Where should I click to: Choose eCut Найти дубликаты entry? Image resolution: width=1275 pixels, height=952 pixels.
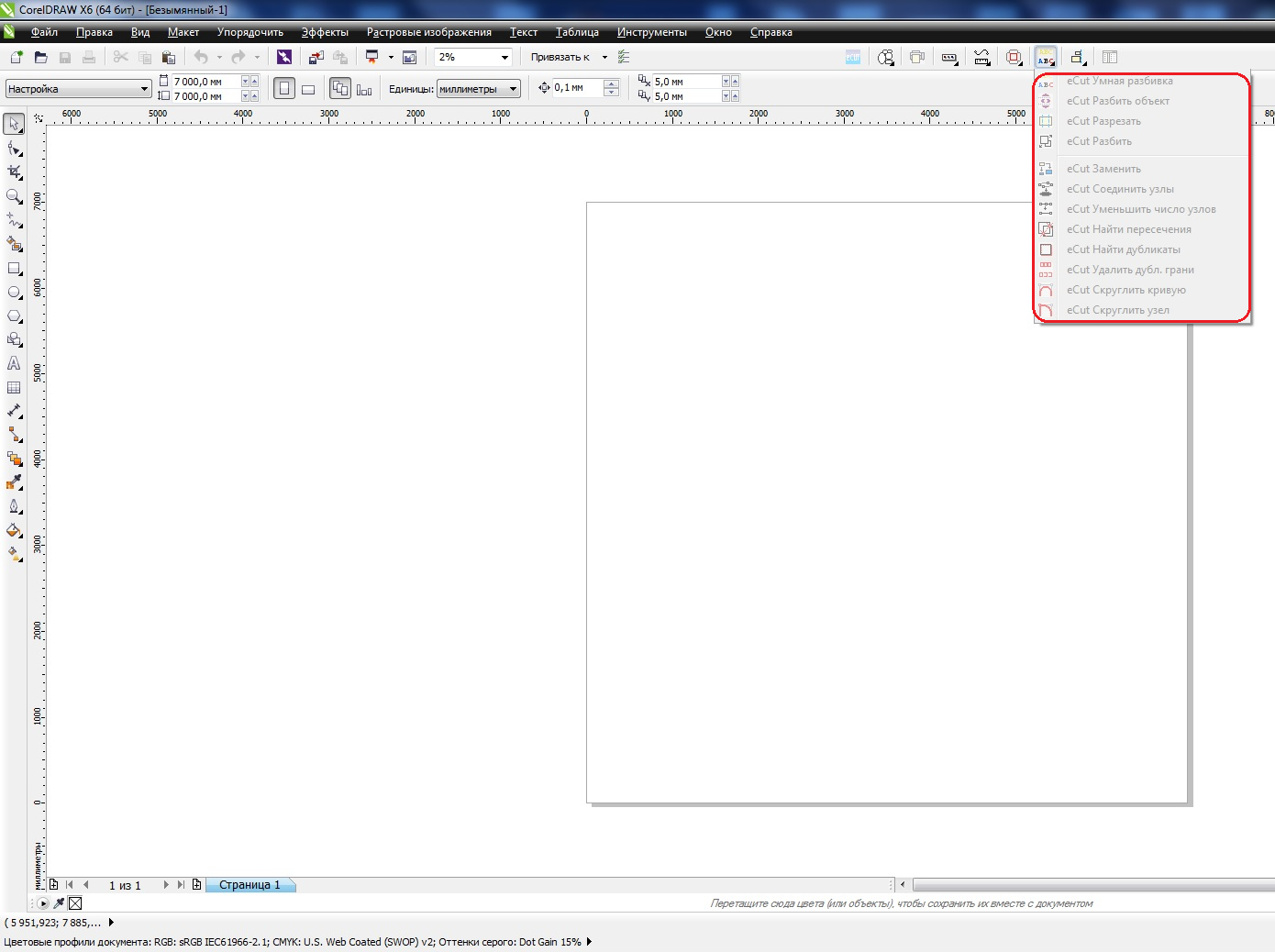tap(1142, 249)
